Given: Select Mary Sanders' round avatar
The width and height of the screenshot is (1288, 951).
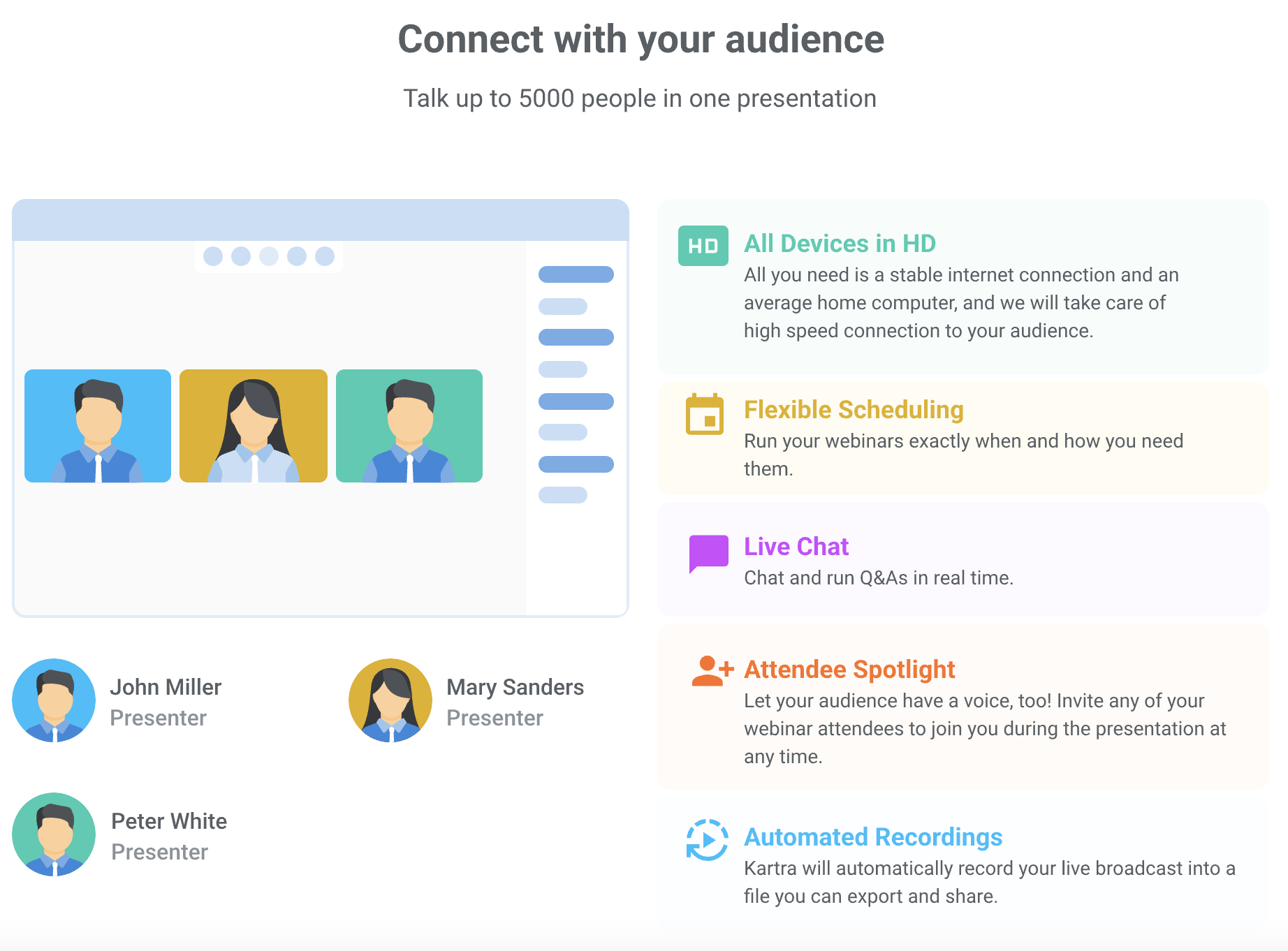Looking at the screenshot, I should 390,700.
